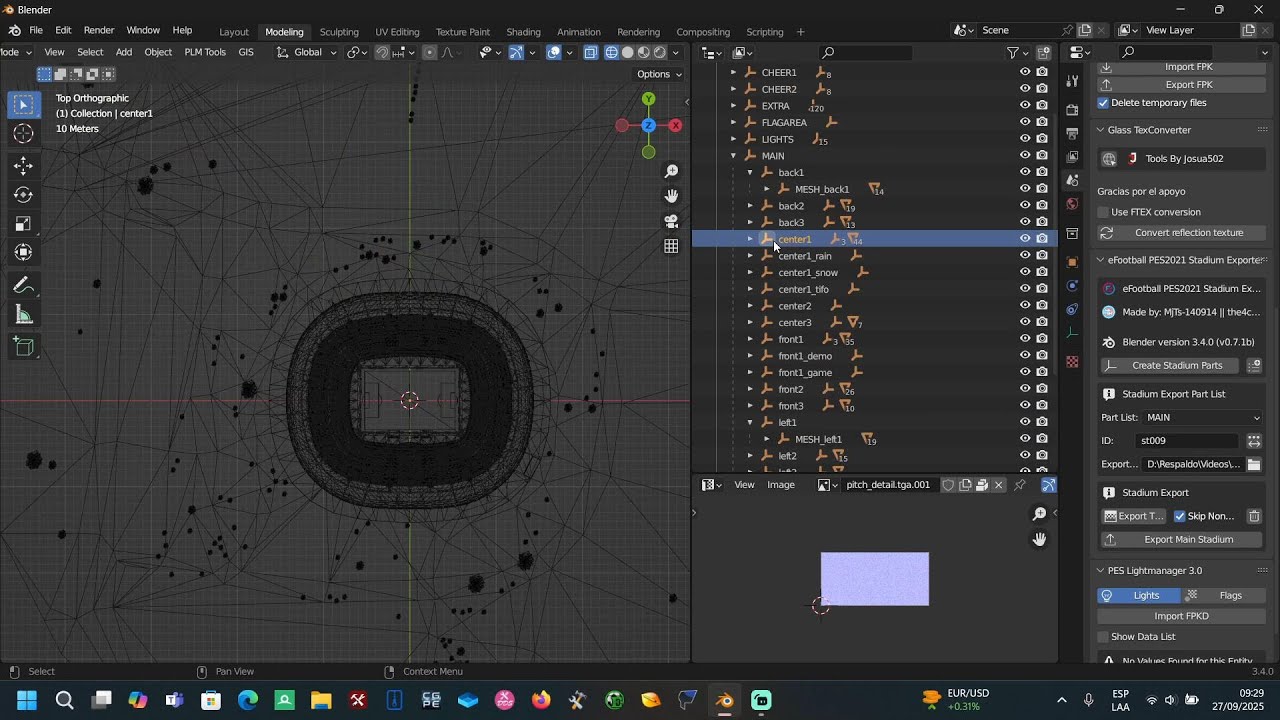The width and height of the screenshot is (1280, 720).
Task: Collapse the MAIN collection
Action: (x=733, y=156)
